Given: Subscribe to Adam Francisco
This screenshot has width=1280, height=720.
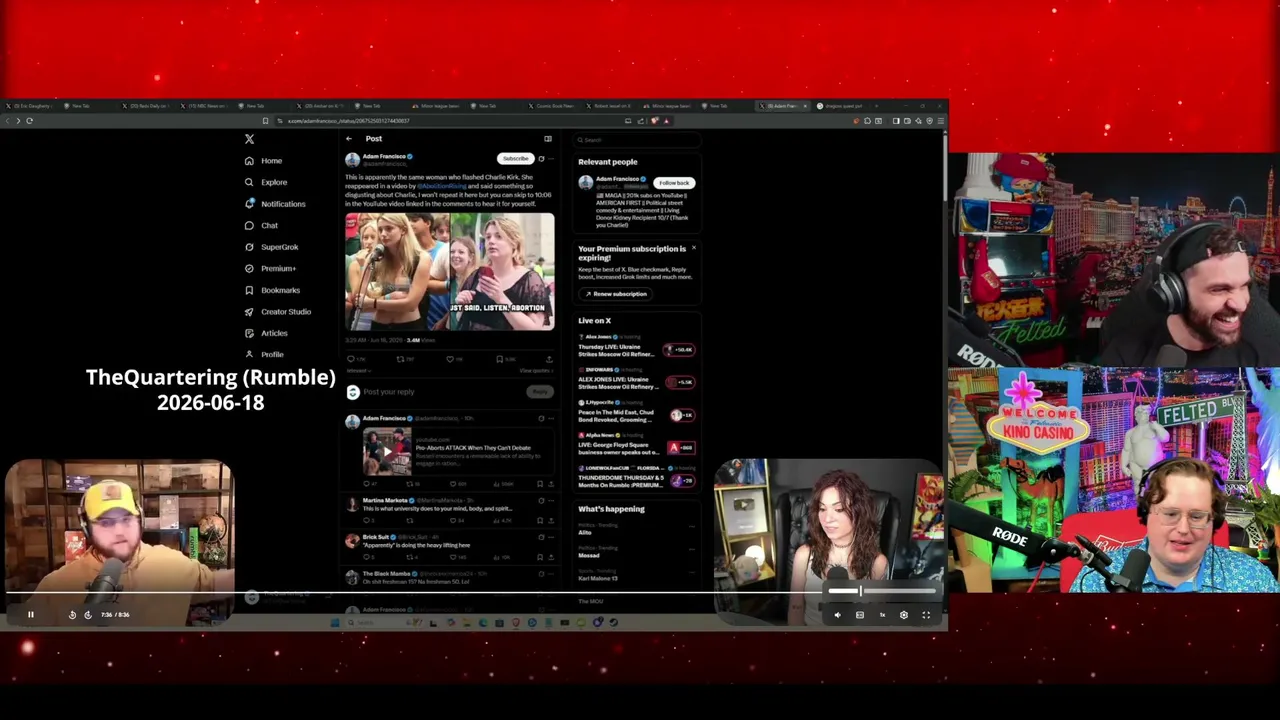Looking at the screenshot, I should point(515,159).
